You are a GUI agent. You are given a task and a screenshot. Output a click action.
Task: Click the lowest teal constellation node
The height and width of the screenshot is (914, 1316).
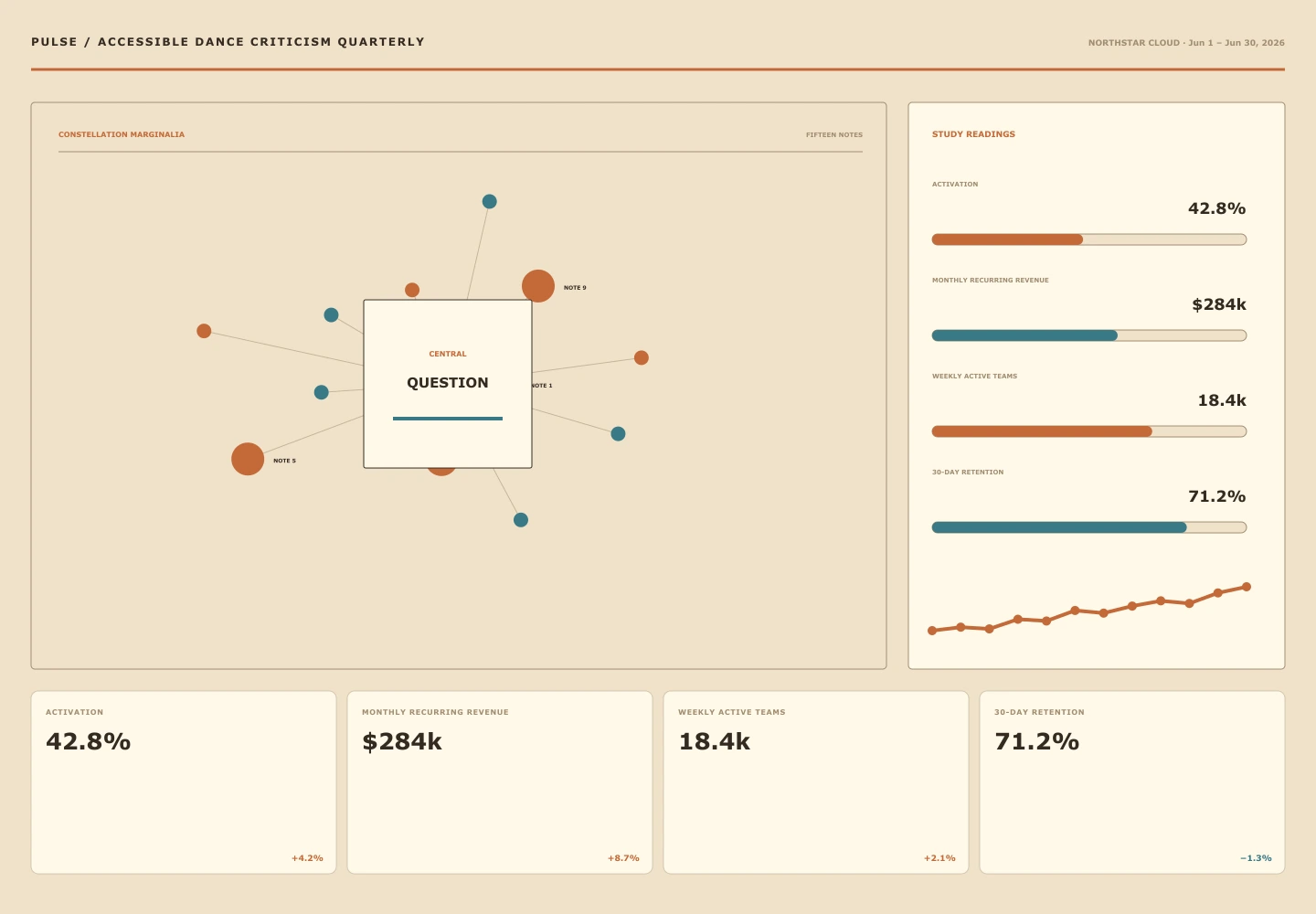pos(521,520)
